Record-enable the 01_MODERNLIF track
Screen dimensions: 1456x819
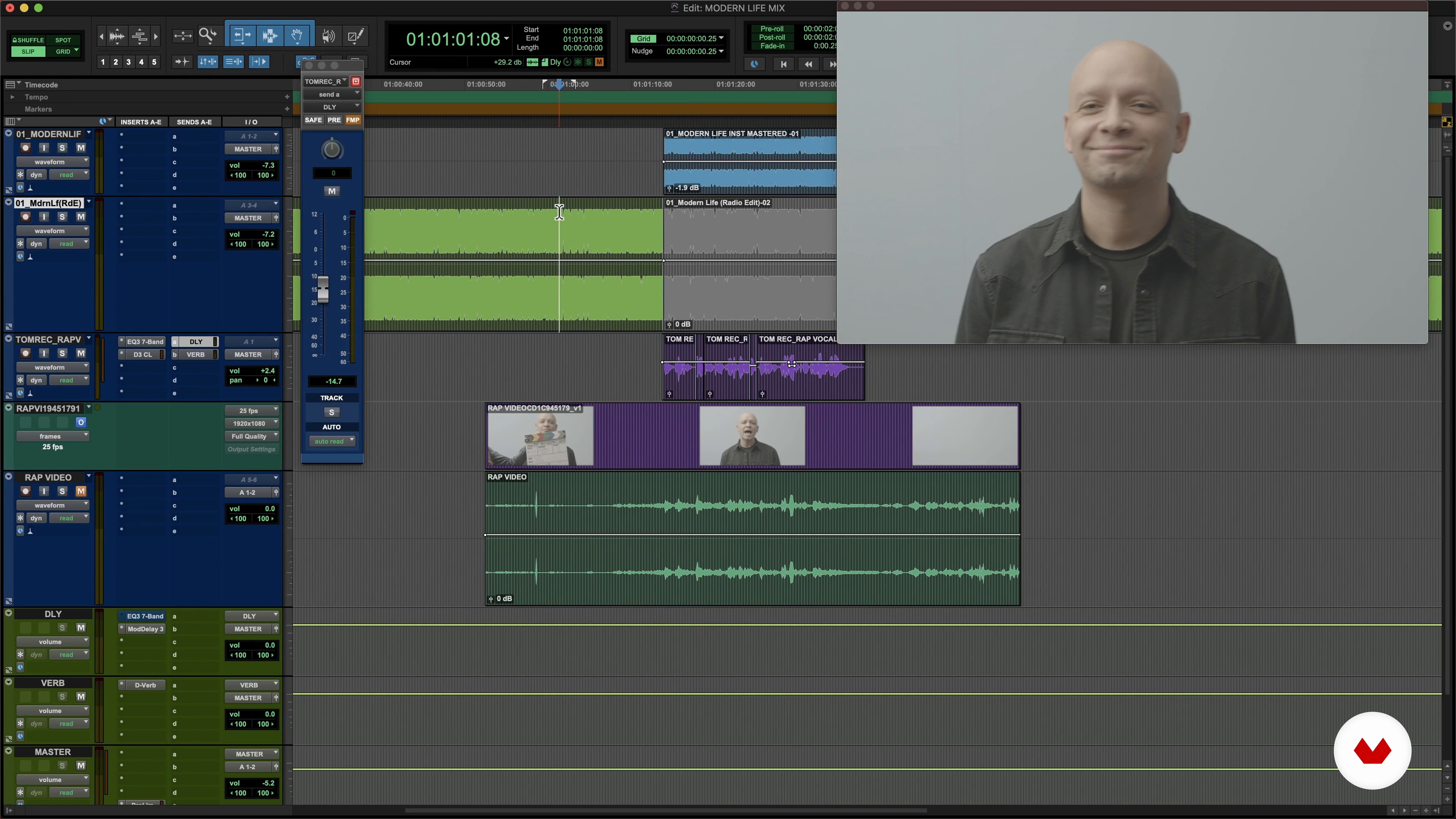point(25,148)
